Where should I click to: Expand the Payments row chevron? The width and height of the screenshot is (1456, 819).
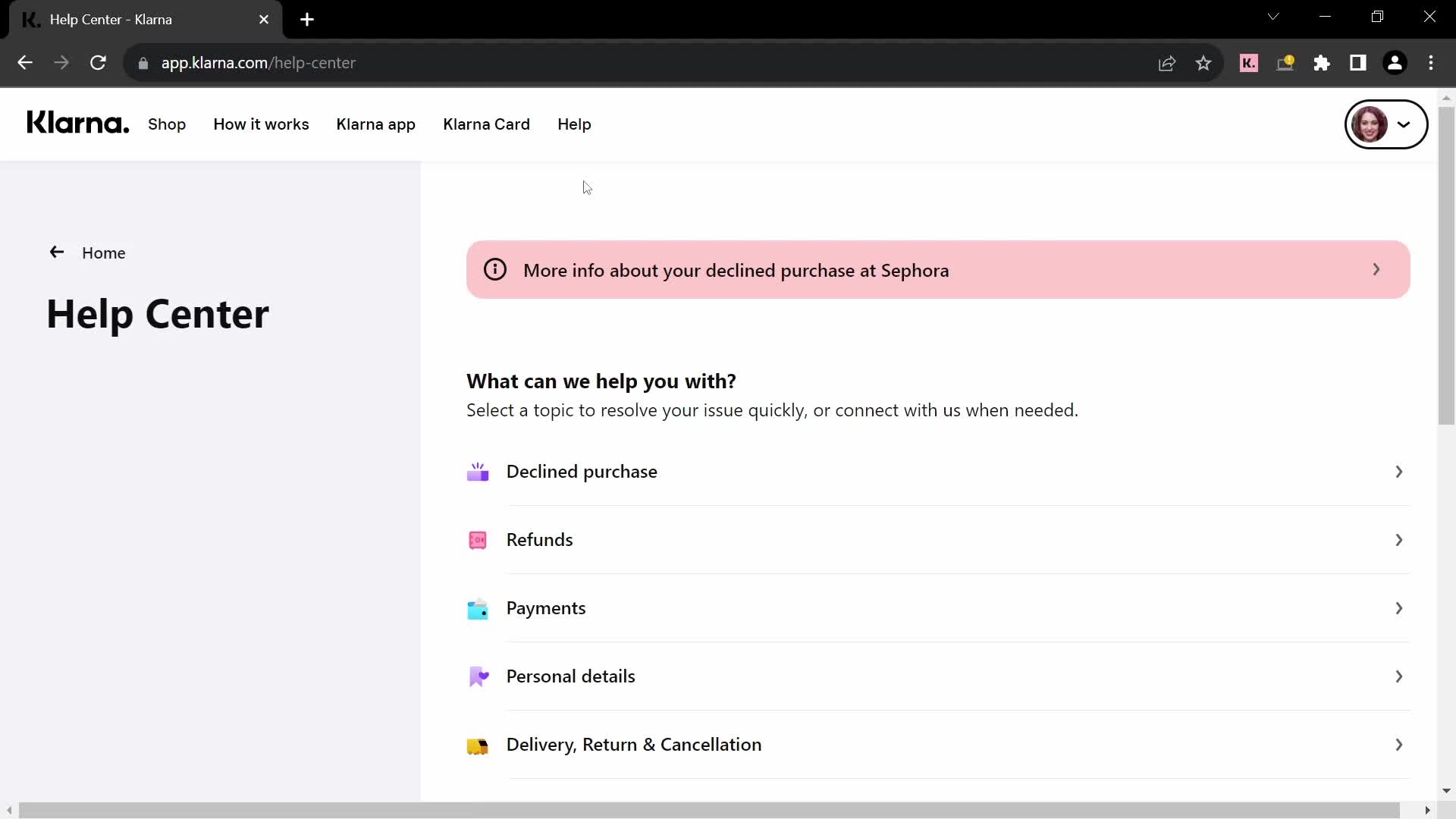click(x=1399, y=608)
